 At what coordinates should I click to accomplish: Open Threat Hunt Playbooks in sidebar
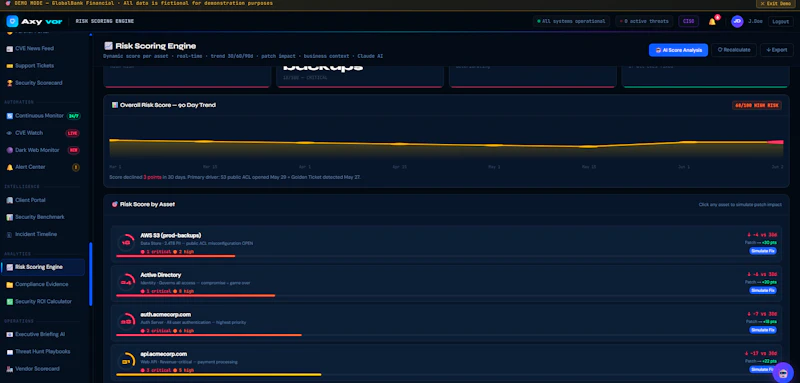[x=43, y=352]
